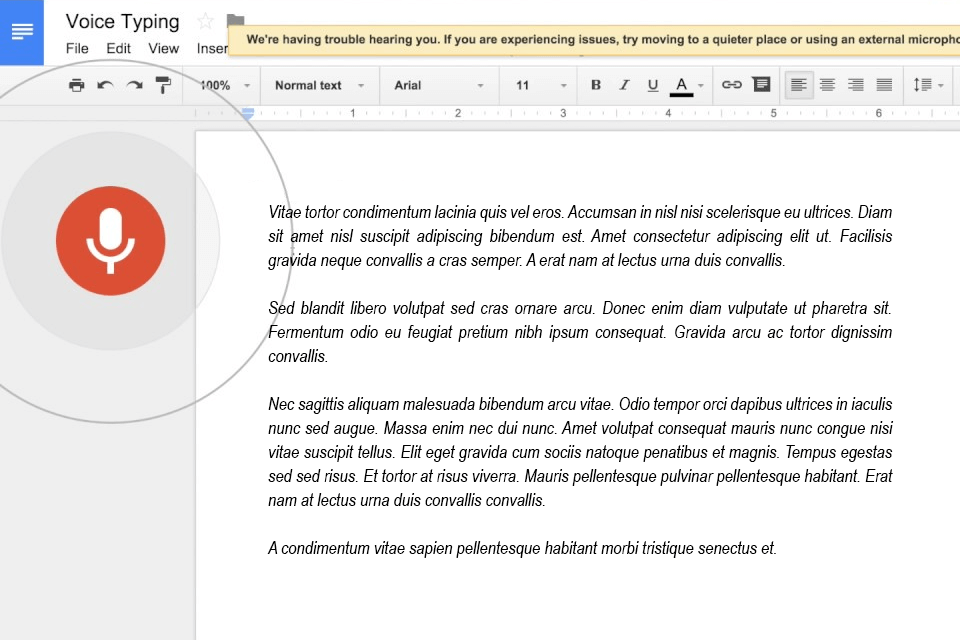960x640 pixels.
Task: Open the zoom level dropdown
Action: click(x=218, y=85)
